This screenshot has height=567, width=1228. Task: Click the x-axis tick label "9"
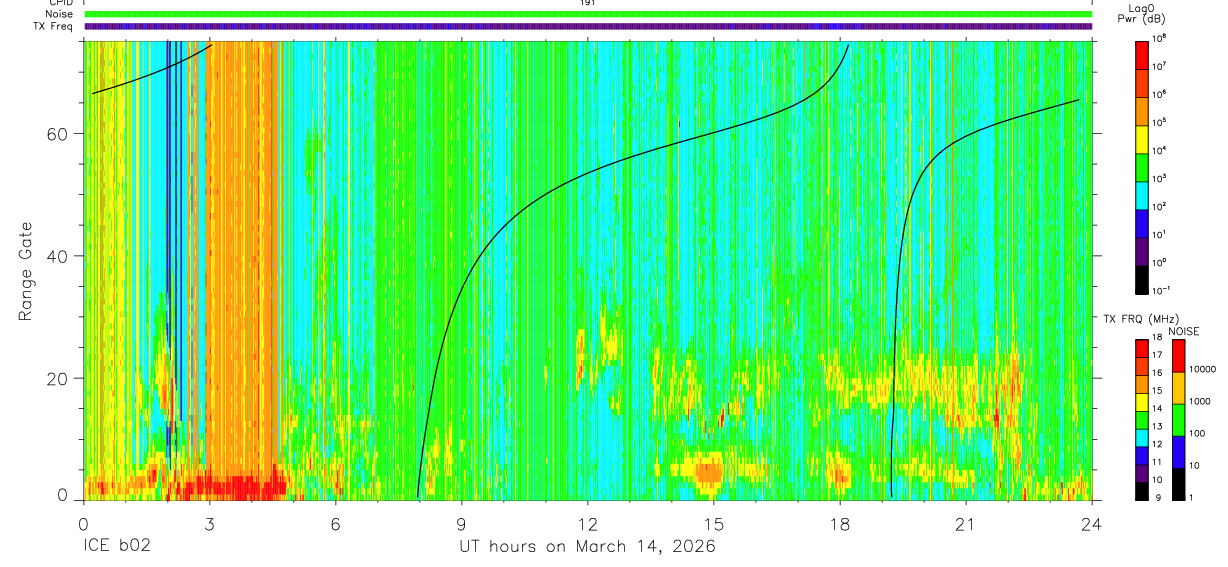(x=462, y=524)
